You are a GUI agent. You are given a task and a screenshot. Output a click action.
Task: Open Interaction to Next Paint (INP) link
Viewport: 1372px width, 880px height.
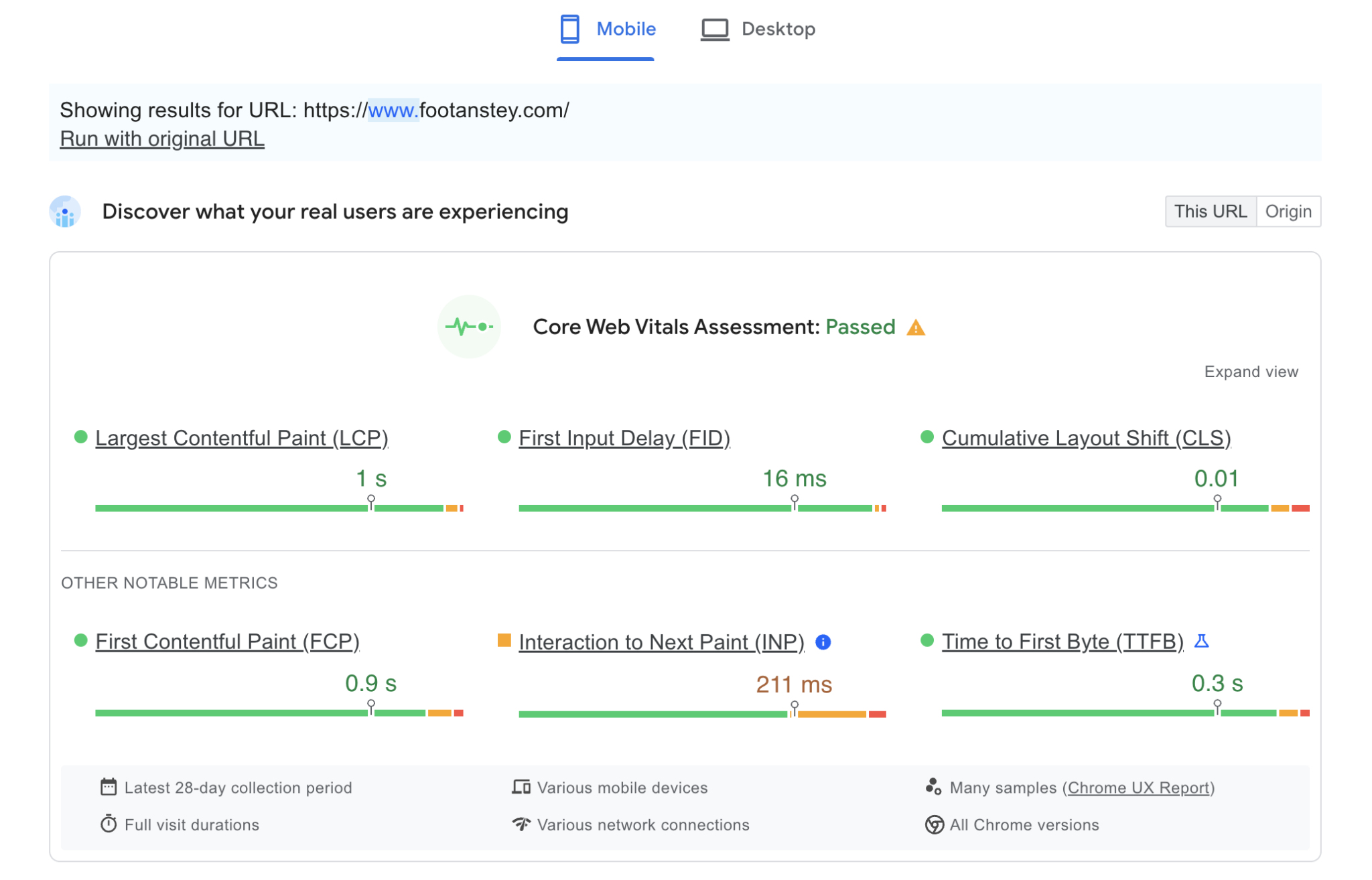661,642
